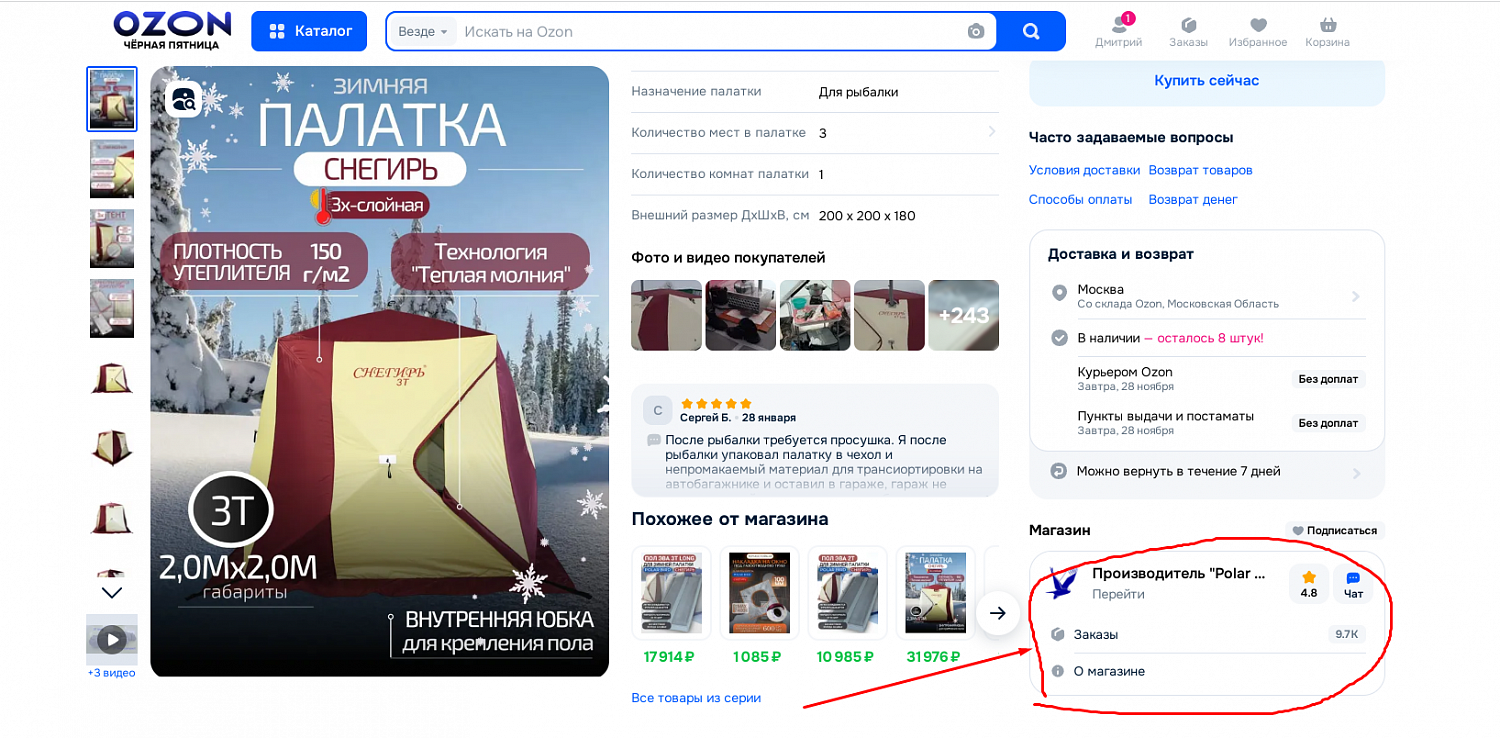The width and height of the screenshot is (1500, 738).
Task: Advance similar products carousel with right arrow
Action: pyautogui.click(x=997, y=614)
